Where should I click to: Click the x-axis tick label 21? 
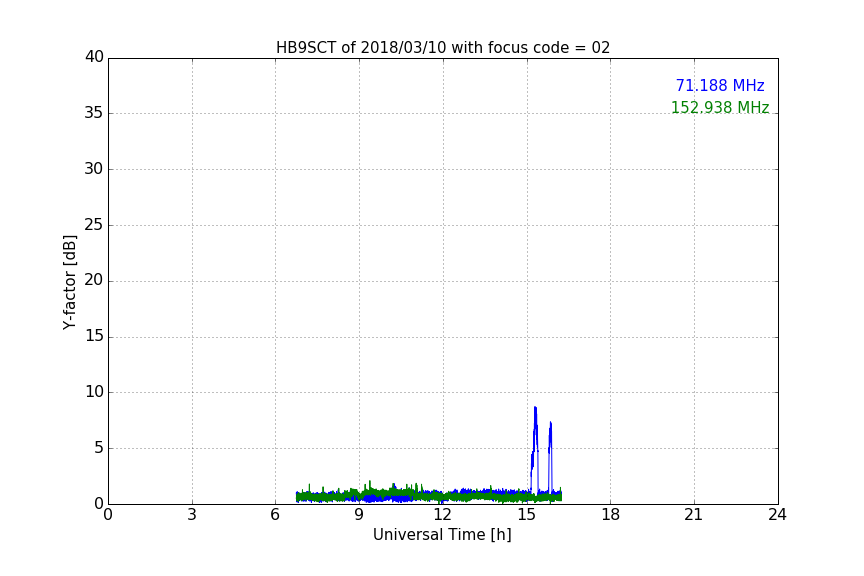(694, 515)
